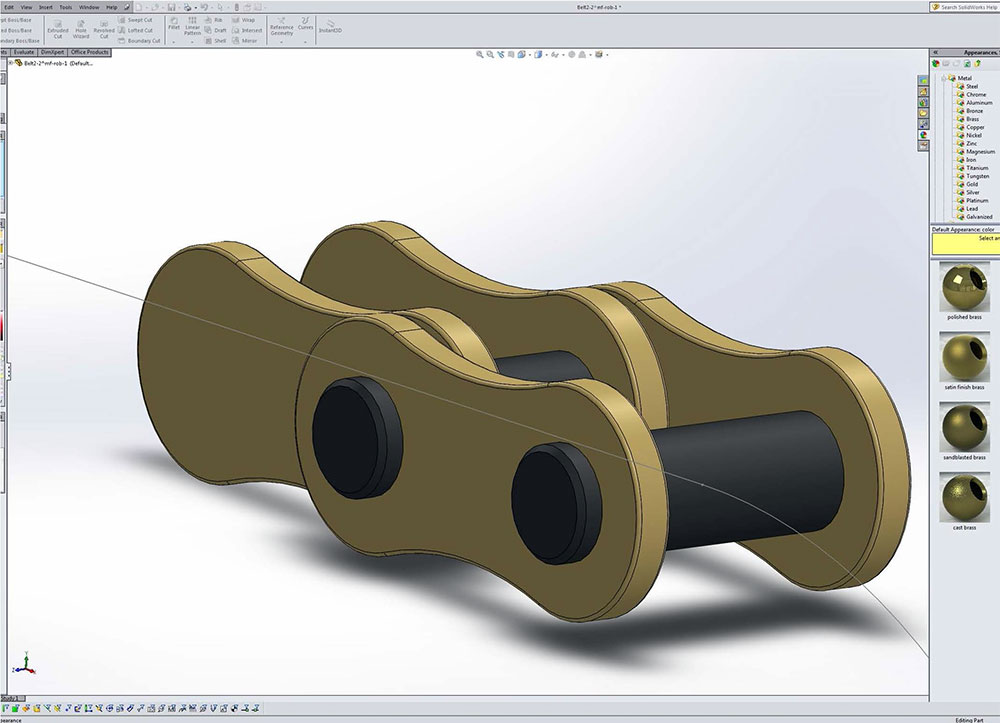The height and width of the screenshot is (723, 1000).
Task: Click the Search SolidWorks Help field
Action: pyautogui.click(x=965, y=7)
